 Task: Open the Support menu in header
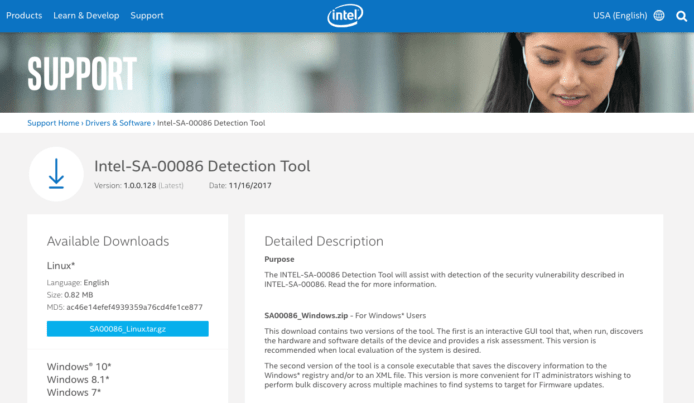point(147,16)
